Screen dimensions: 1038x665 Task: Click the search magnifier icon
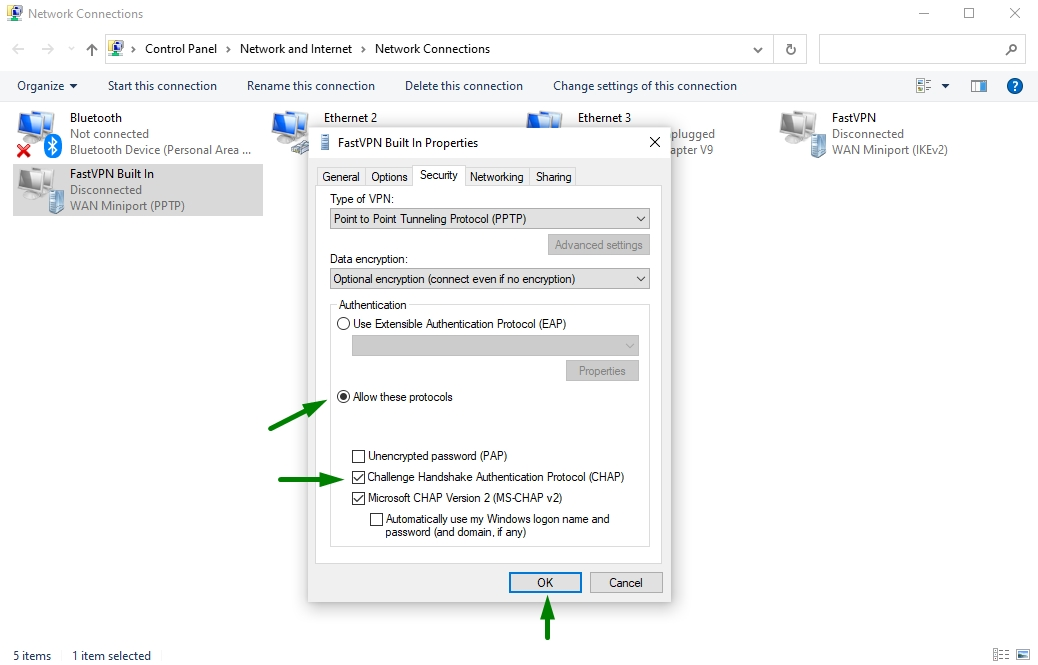[x=1011, y=49]
